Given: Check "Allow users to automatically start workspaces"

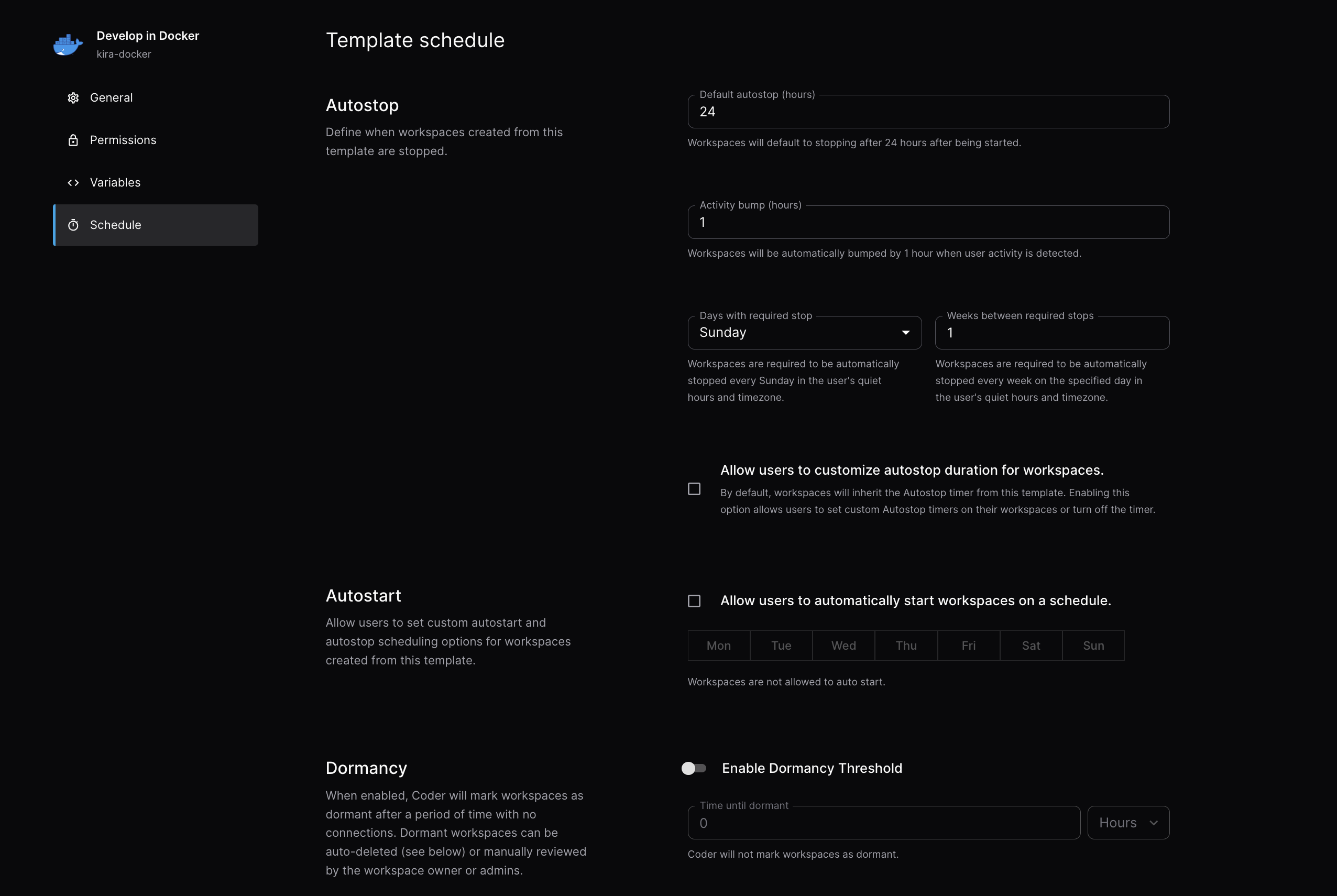Looking at the screenshot, I should 694,600.
